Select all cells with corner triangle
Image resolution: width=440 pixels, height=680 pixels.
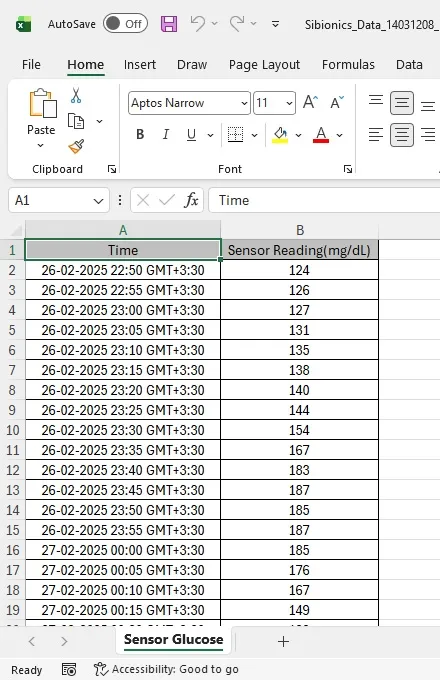click(x=16, y=230)
